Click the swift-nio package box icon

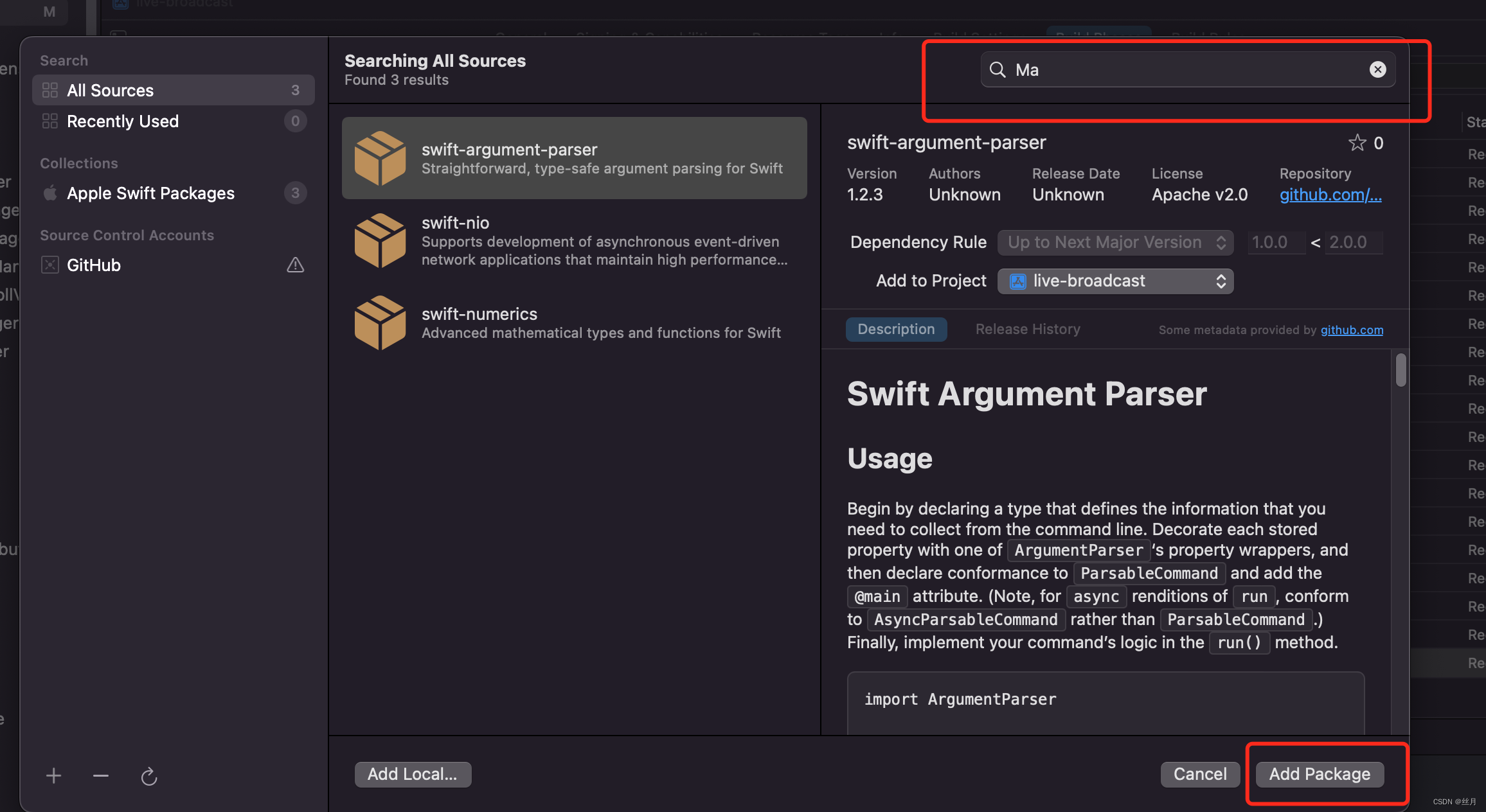pos(380,240)
